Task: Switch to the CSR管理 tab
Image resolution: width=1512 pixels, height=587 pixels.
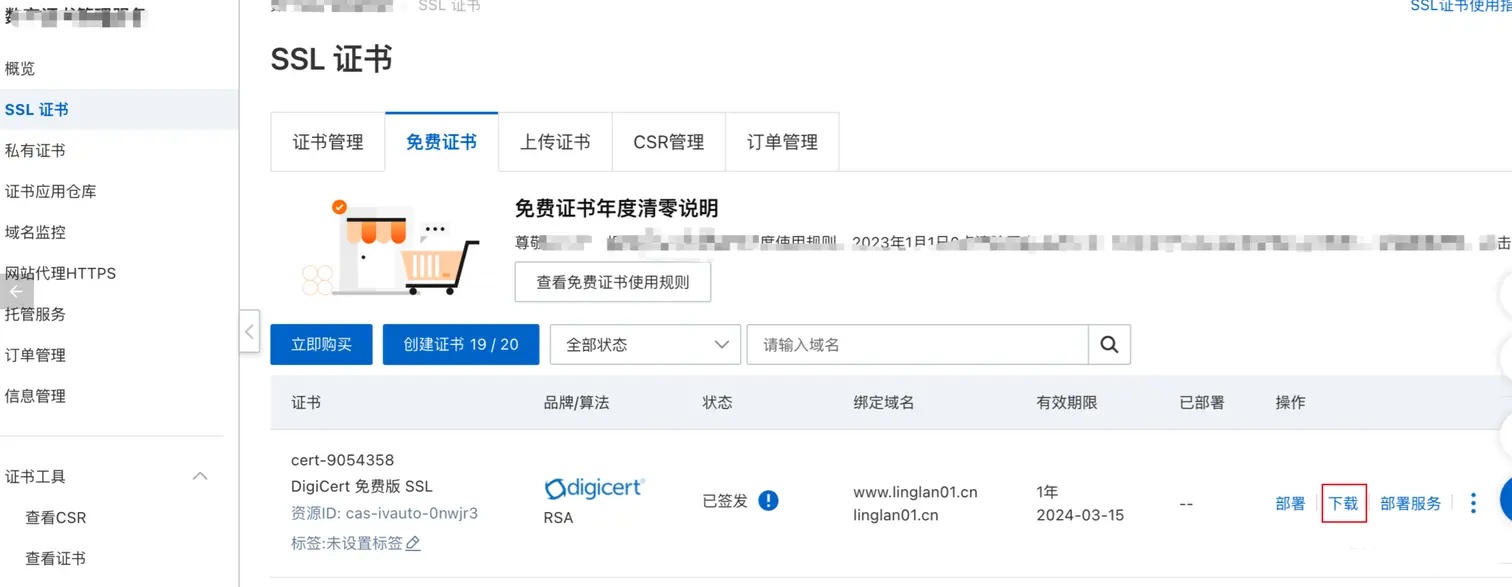Action: 668,142
